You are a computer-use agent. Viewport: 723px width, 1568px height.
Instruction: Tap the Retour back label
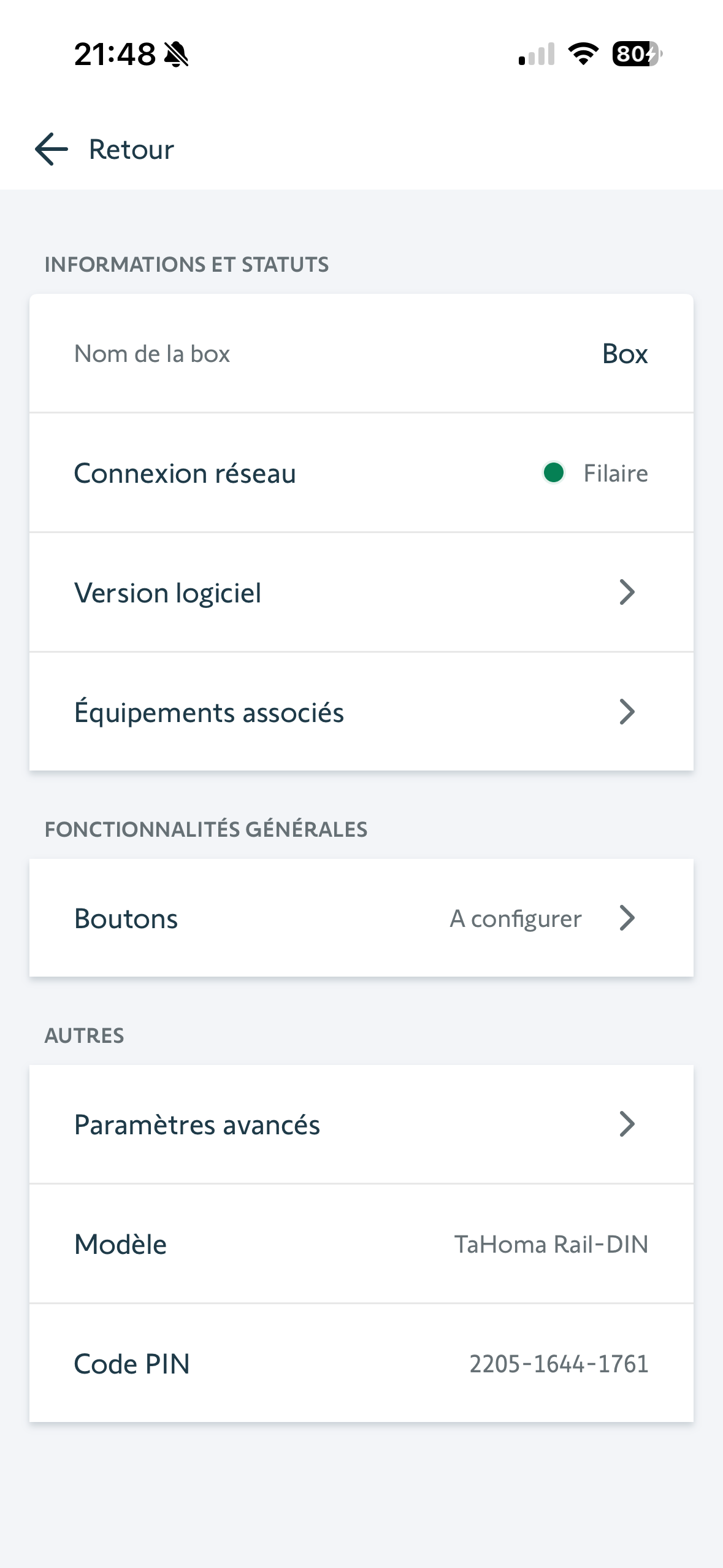[131, 150]
